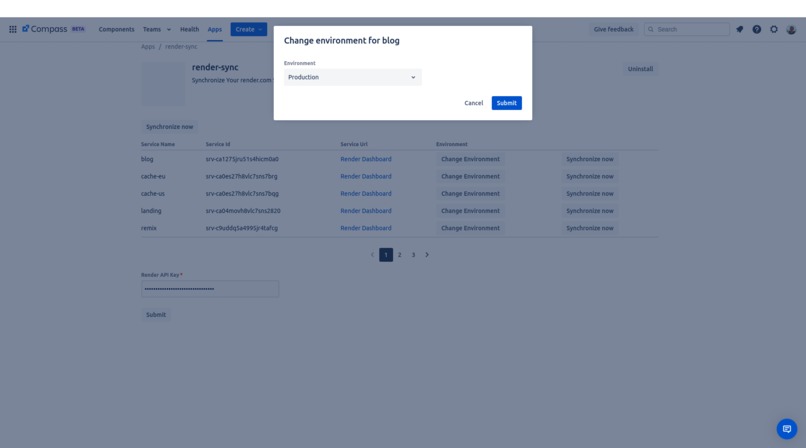Click Change Environment for landing
Image resolution: width=806 pixels, height=448 pixels.
pyautogui.click(x=470, y=211)
